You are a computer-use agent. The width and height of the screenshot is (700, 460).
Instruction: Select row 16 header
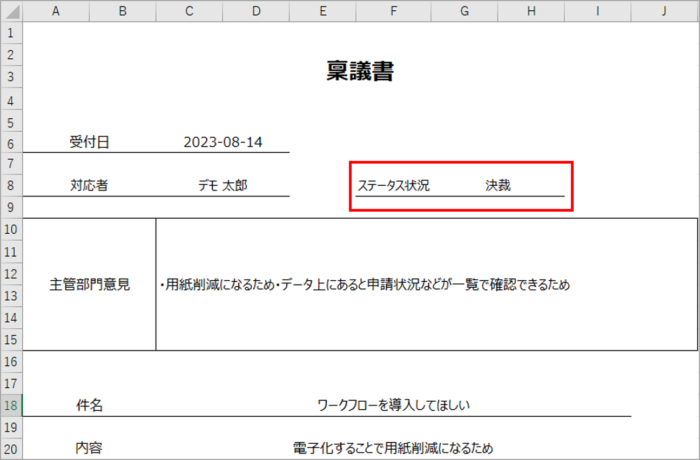point(11,361)
